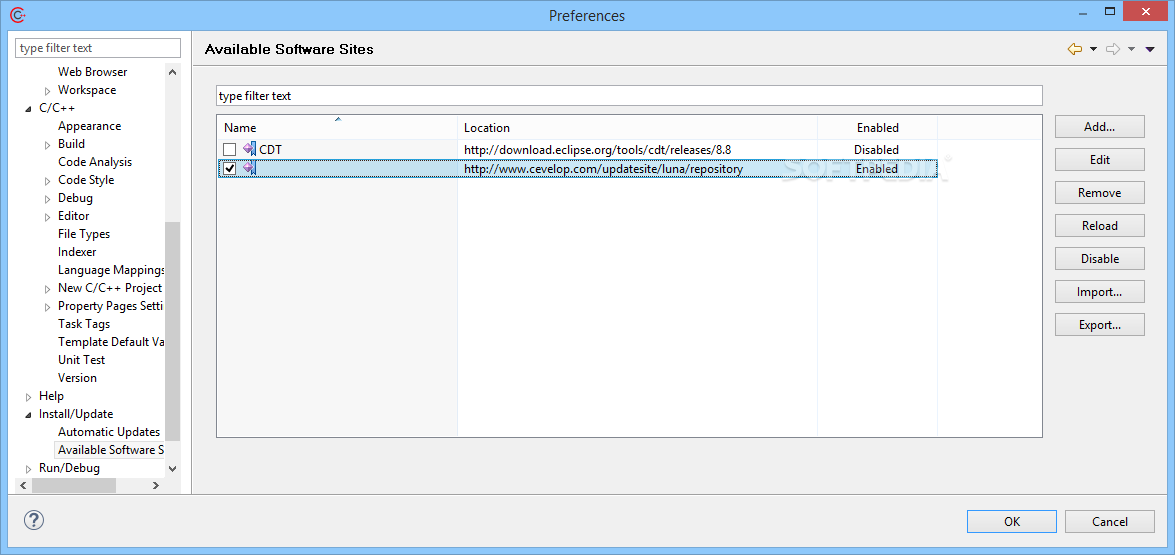Select Version preferences item
Image resolution: width=1175 pixels, height=555 pixels.
click(77, 377)
